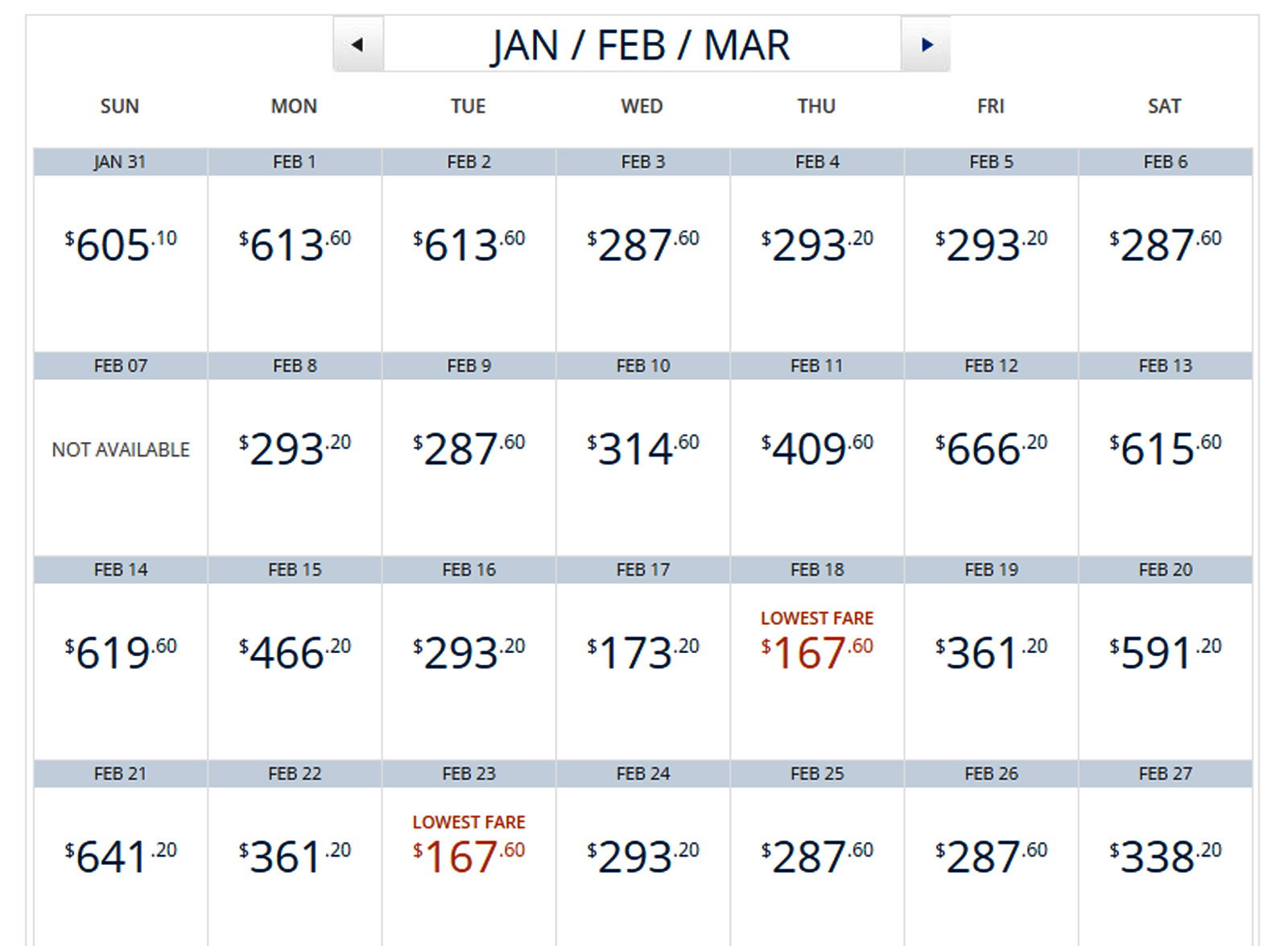Image resolution: width=1288 pixels, height=946 pixels.
Task: Click the THU column header
Action: click(815, 105)
